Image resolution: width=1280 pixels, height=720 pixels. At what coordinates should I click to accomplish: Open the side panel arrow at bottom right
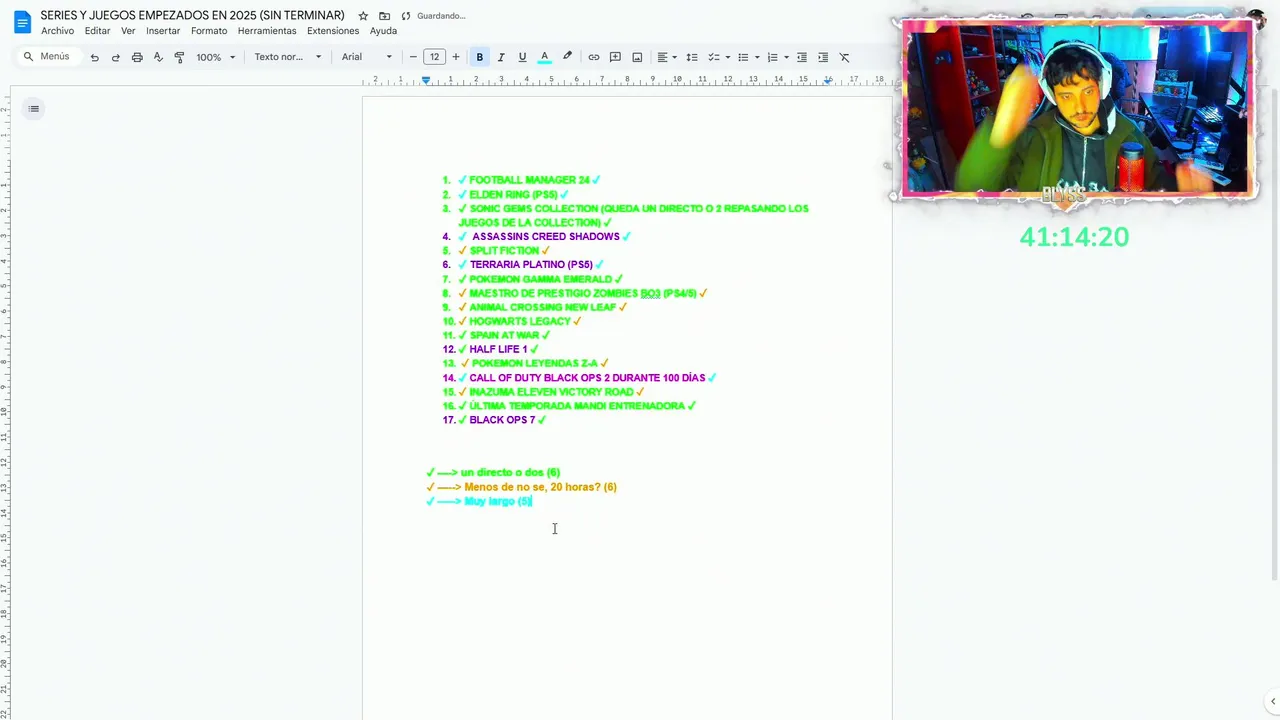coord(1271,702)
